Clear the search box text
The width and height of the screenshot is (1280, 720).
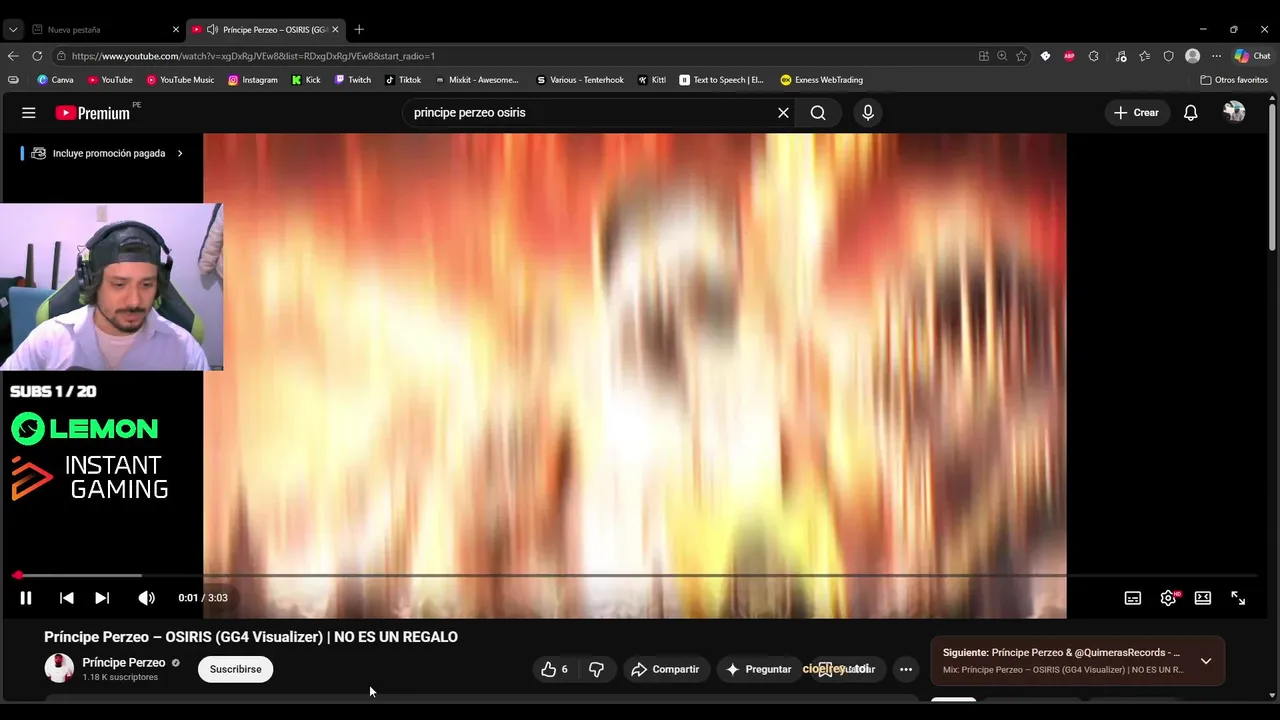pyautogui.click(x=783, y=113)
